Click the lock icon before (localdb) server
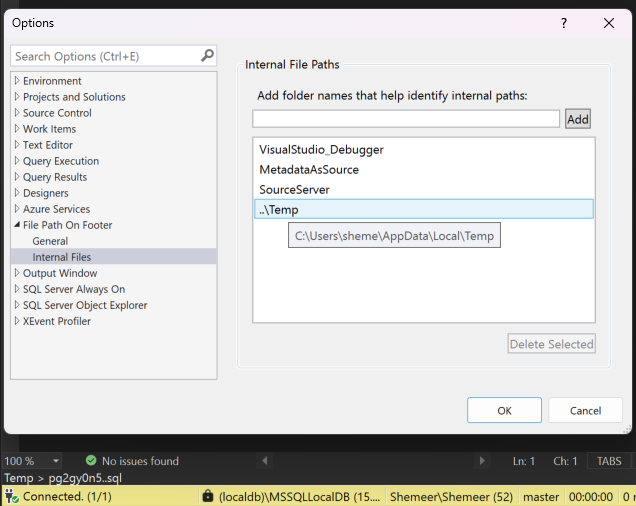This screenshot has height=506, width=636. 207,496
